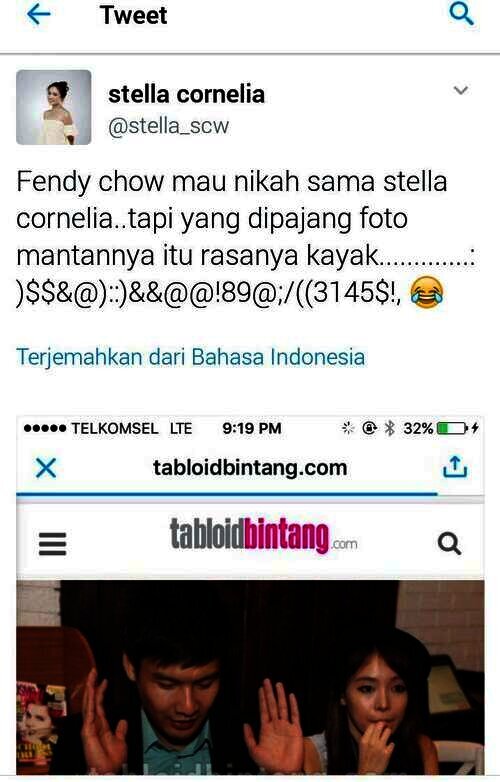Image resolution: width=500 pixels, height=782 pixels.
Task: Open the article photo of couple
Action: pyautogui.click(x=250, y=677)
